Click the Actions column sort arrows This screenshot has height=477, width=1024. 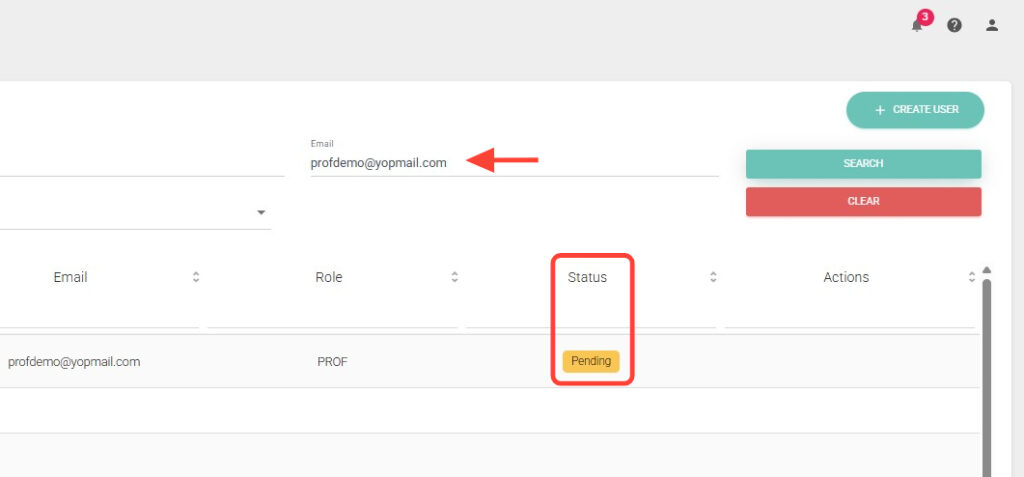point(971,277)
